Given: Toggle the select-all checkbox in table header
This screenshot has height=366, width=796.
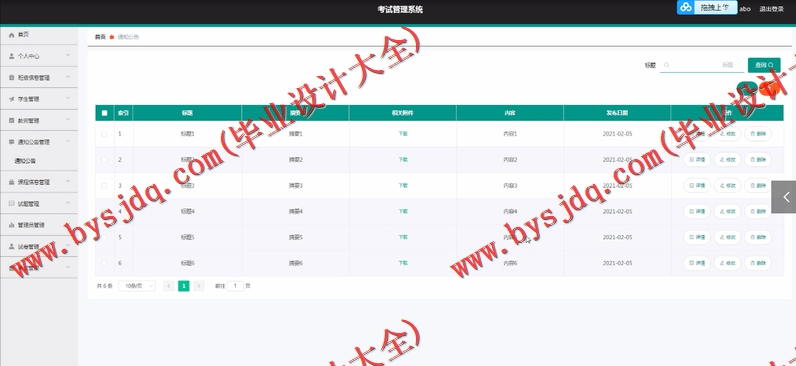Looking at the screenshot, I should pyautogui.click(x=104, y=113).
